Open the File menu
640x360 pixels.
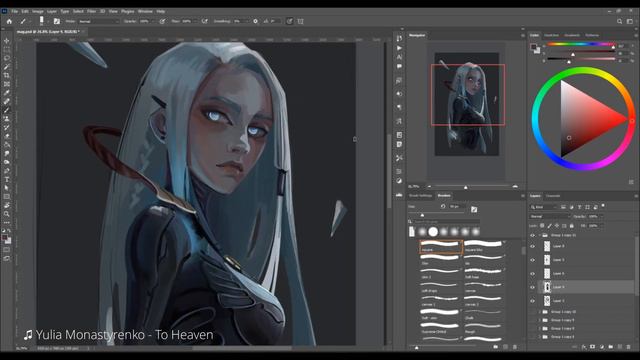point(15,11)
